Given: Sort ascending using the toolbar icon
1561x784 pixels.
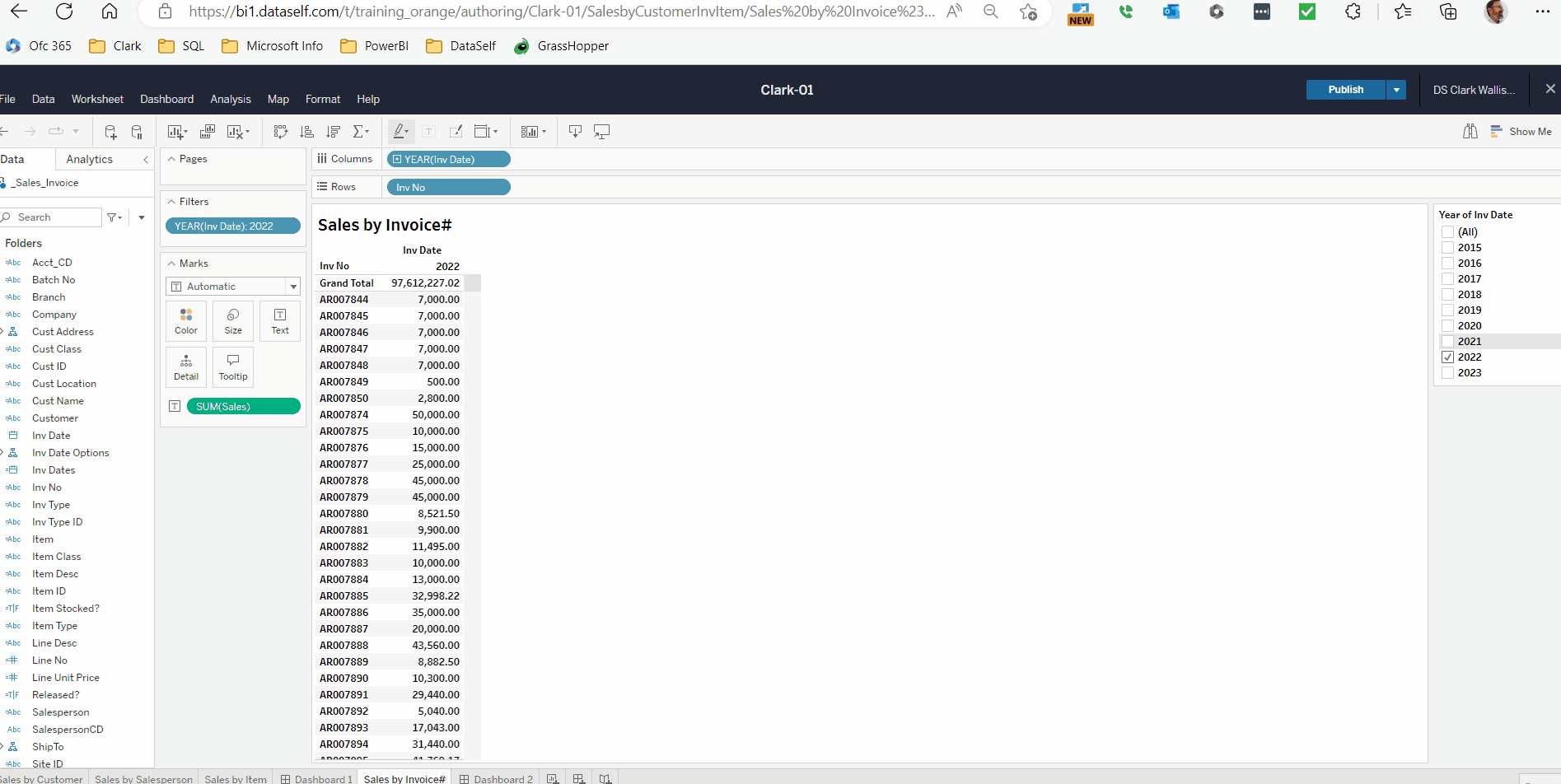Looking at the screenshot, I should (x=307, y=132).
